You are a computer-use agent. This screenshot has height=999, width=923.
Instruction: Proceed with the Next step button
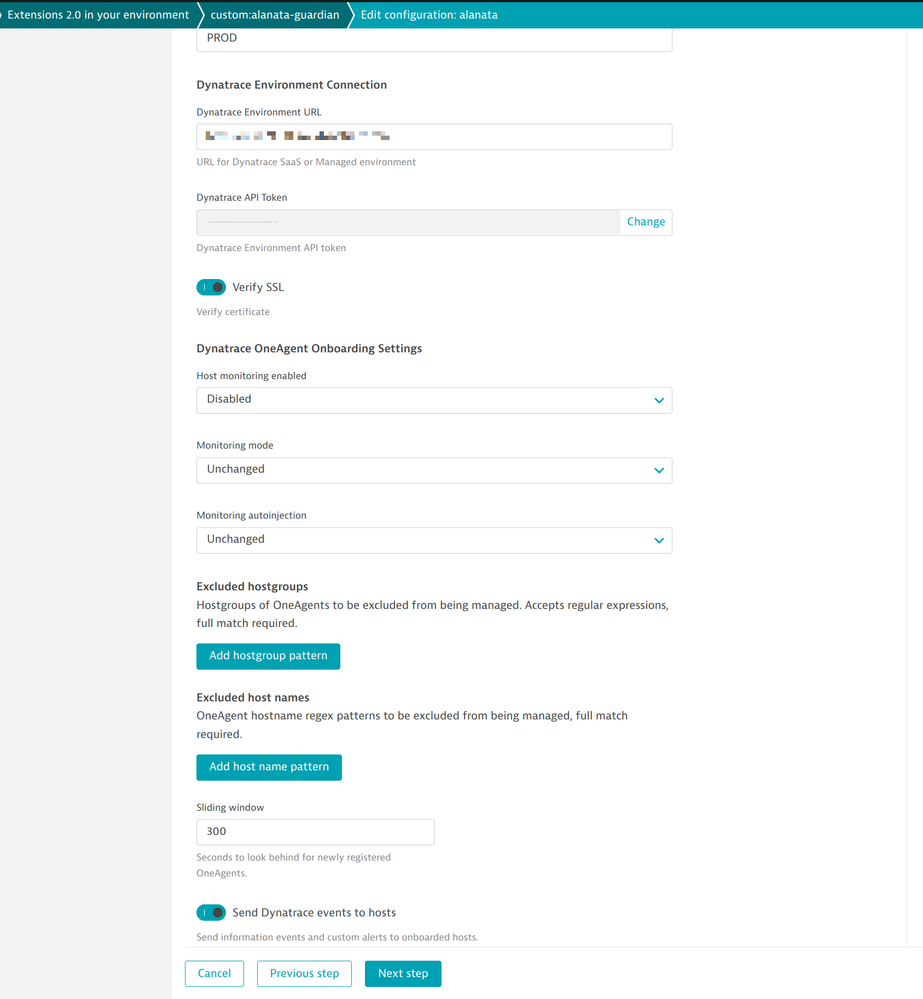(x=403, y=974)
